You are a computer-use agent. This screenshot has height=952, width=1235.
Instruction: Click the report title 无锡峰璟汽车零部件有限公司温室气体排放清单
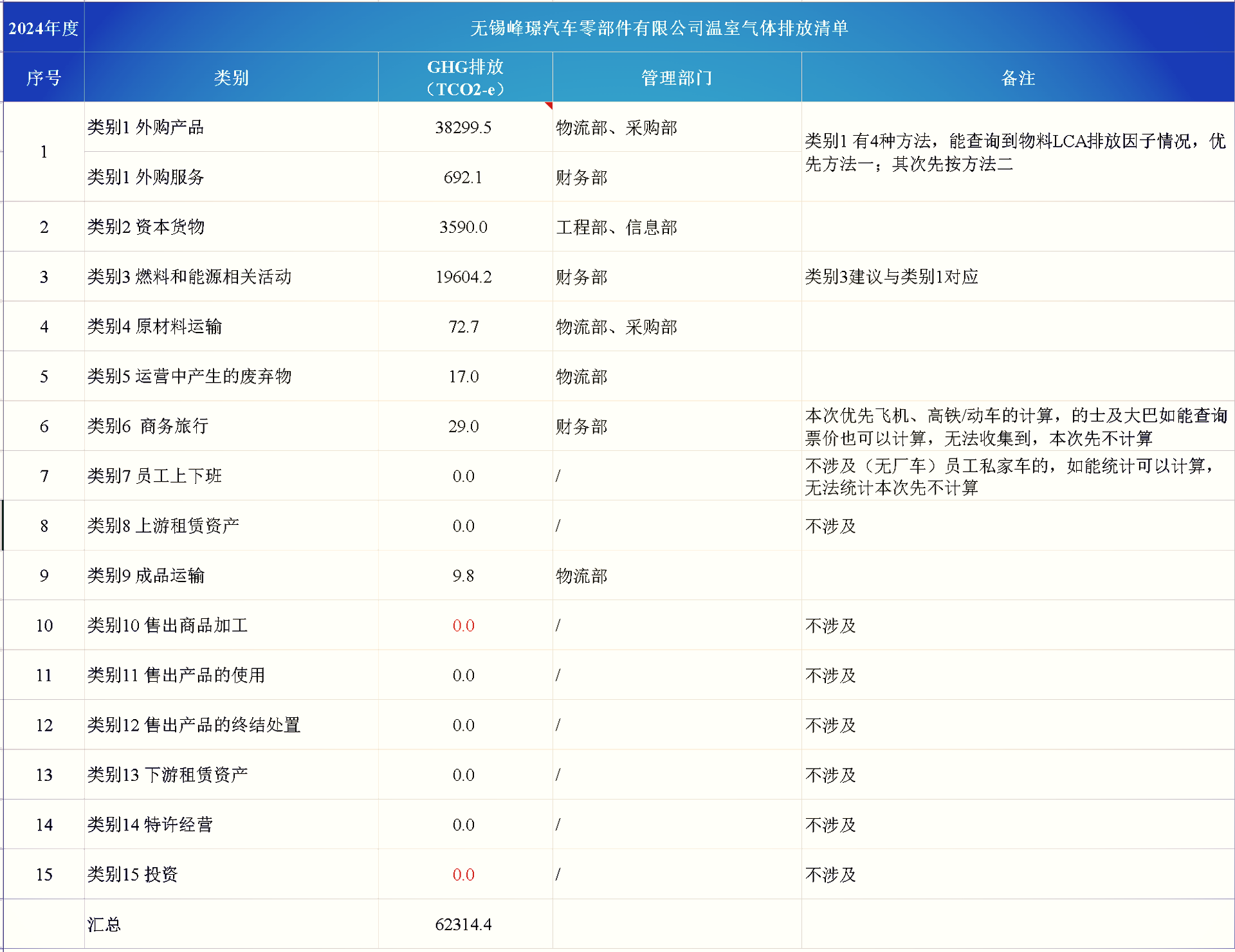click(x=659, y=28)
